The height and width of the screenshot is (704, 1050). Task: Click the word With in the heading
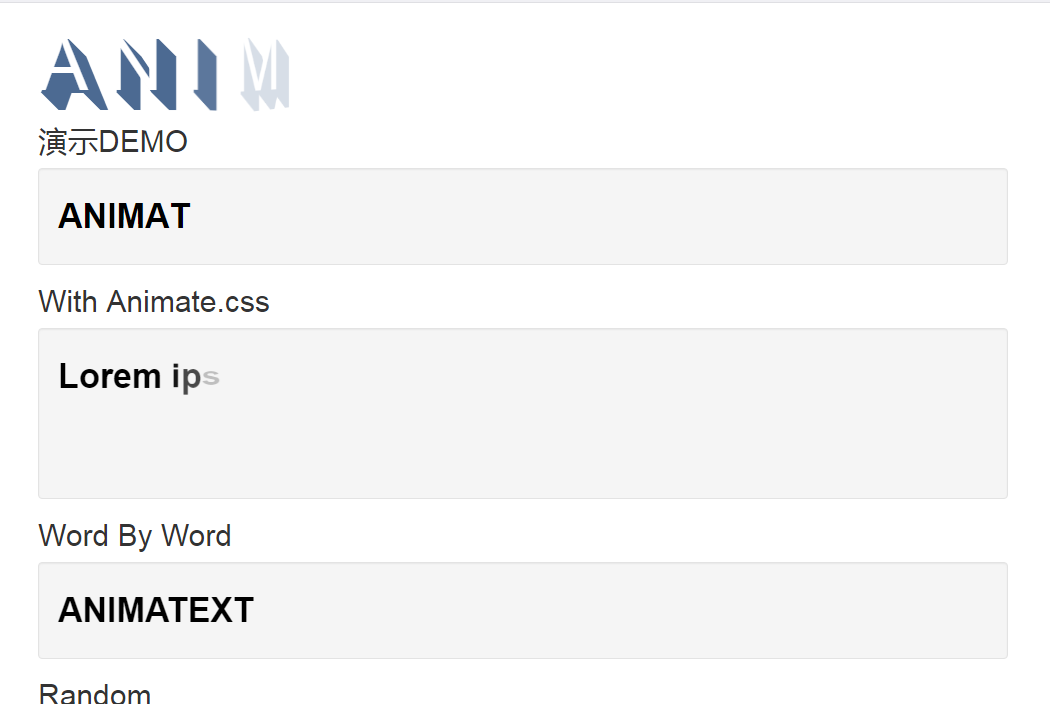[x=68, y=301]
